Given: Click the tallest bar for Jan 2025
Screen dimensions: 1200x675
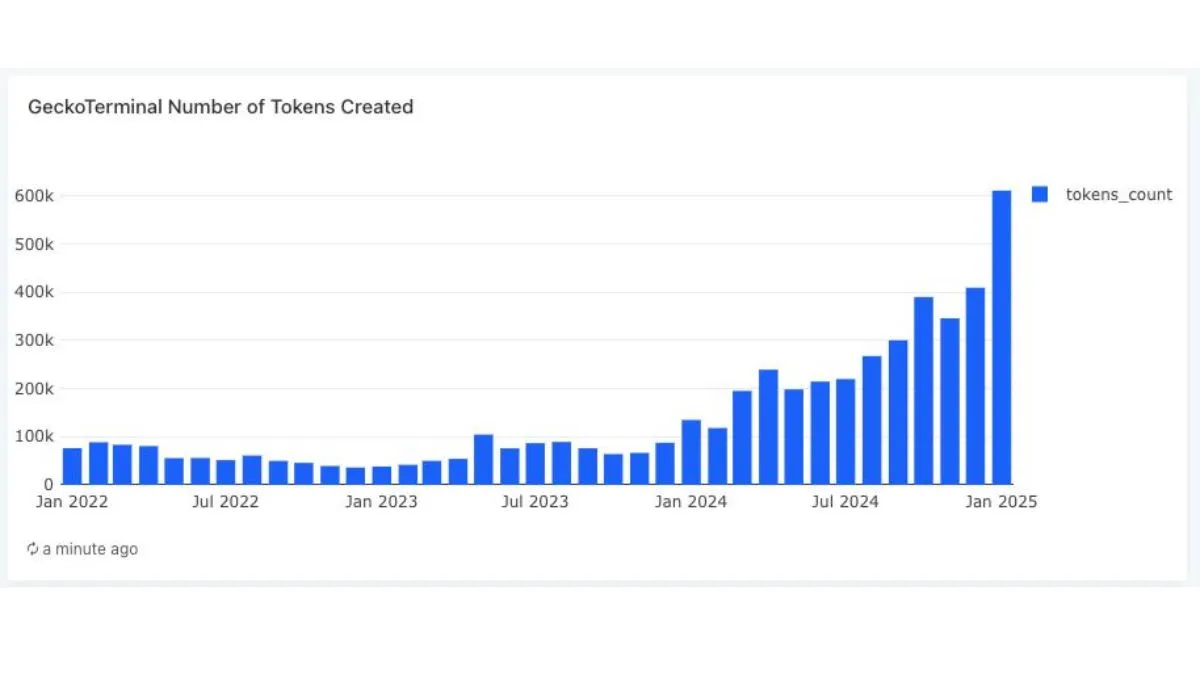Looking at the screenshot, I should tap(1001, 337).
